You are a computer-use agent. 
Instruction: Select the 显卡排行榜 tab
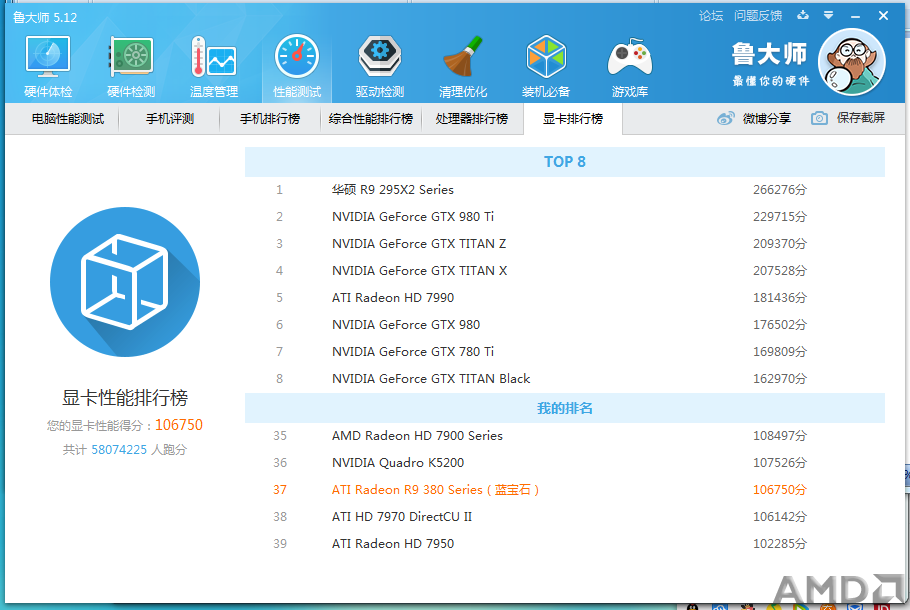573,119
